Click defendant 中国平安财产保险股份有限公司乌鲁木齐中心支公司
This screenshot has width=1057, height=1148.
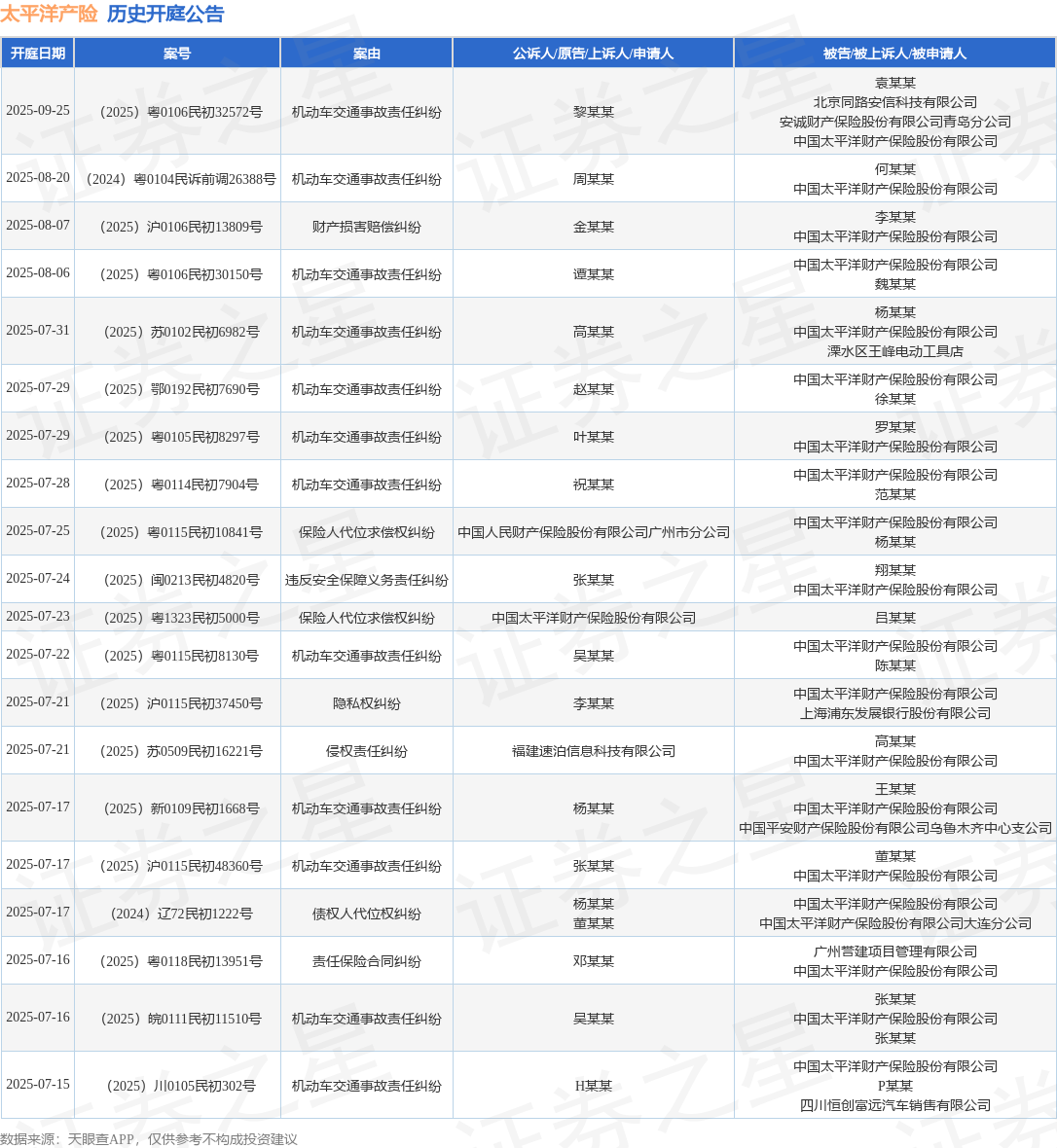tap(895, 828)
